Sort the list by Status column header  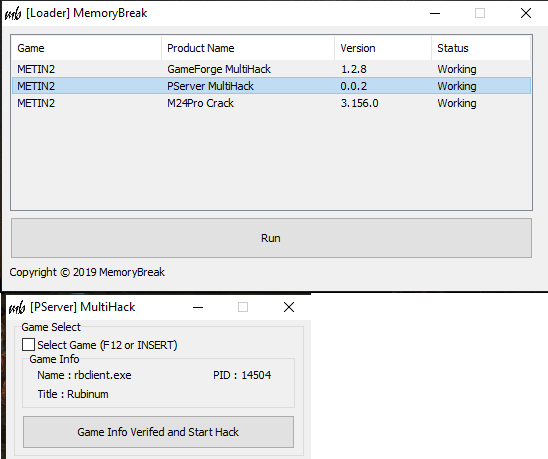pyautogui.click(x=481, y=48)
